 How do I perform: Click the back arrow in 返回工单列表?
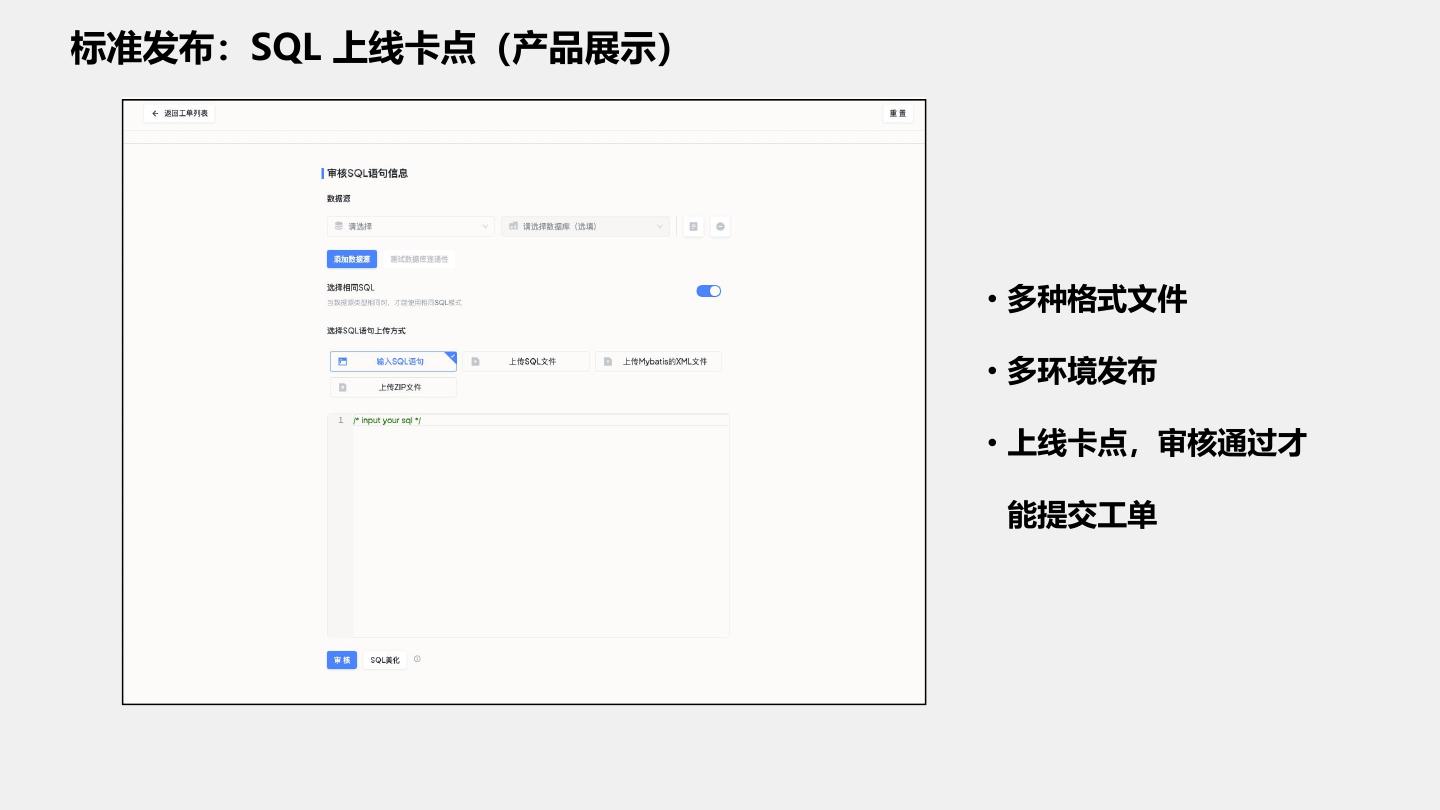coord(155,114)
